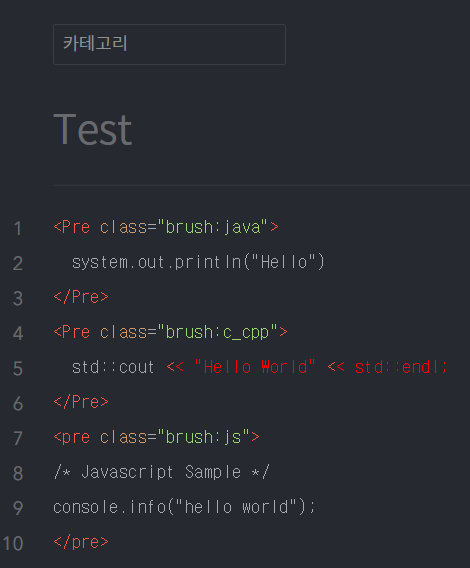
Task: Click the <Pre class="brush:c_cpp"> line
Action: [170, 332]
